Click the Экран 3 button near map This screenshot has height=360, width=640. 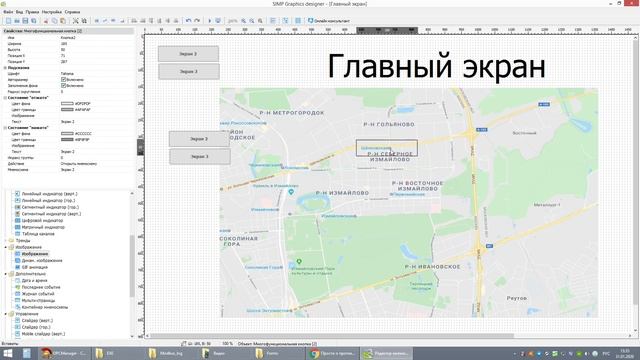coord(200,157)
